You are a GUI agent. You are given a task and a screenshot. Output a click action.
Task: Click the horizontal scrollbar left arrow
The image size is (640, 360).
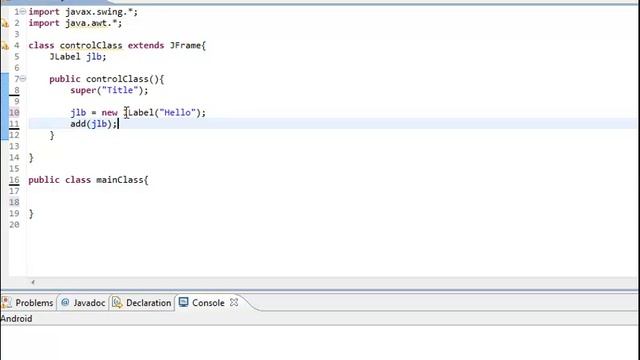pos(33,282)
